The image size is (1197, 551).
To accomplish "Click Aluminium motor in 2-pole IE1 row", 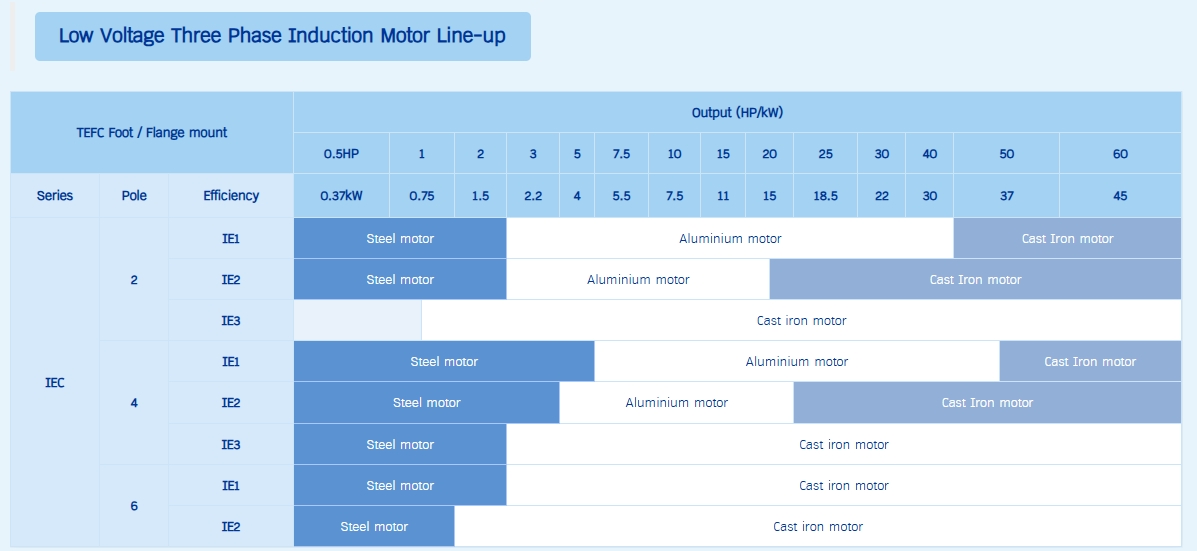I will point(730,239).
